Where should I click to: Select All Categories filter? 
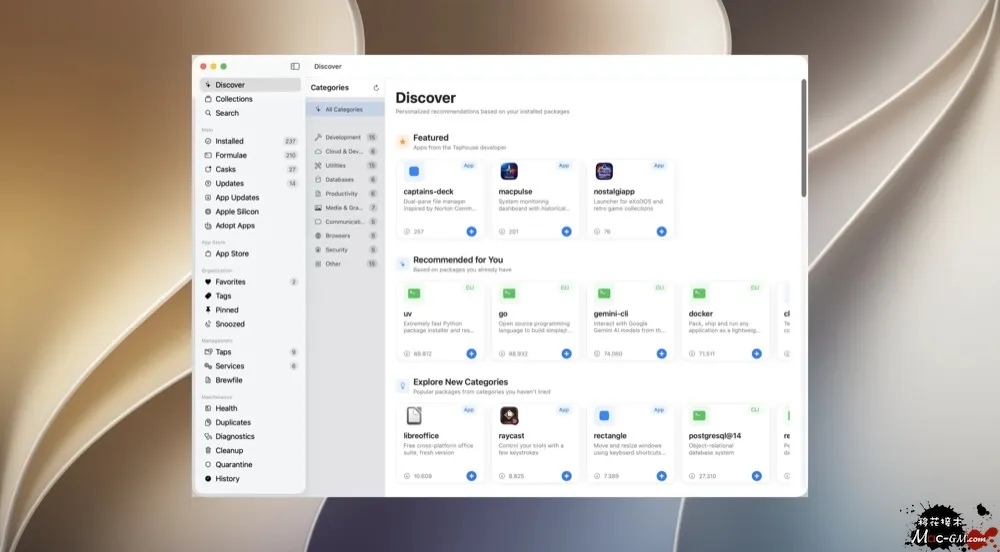346,110
